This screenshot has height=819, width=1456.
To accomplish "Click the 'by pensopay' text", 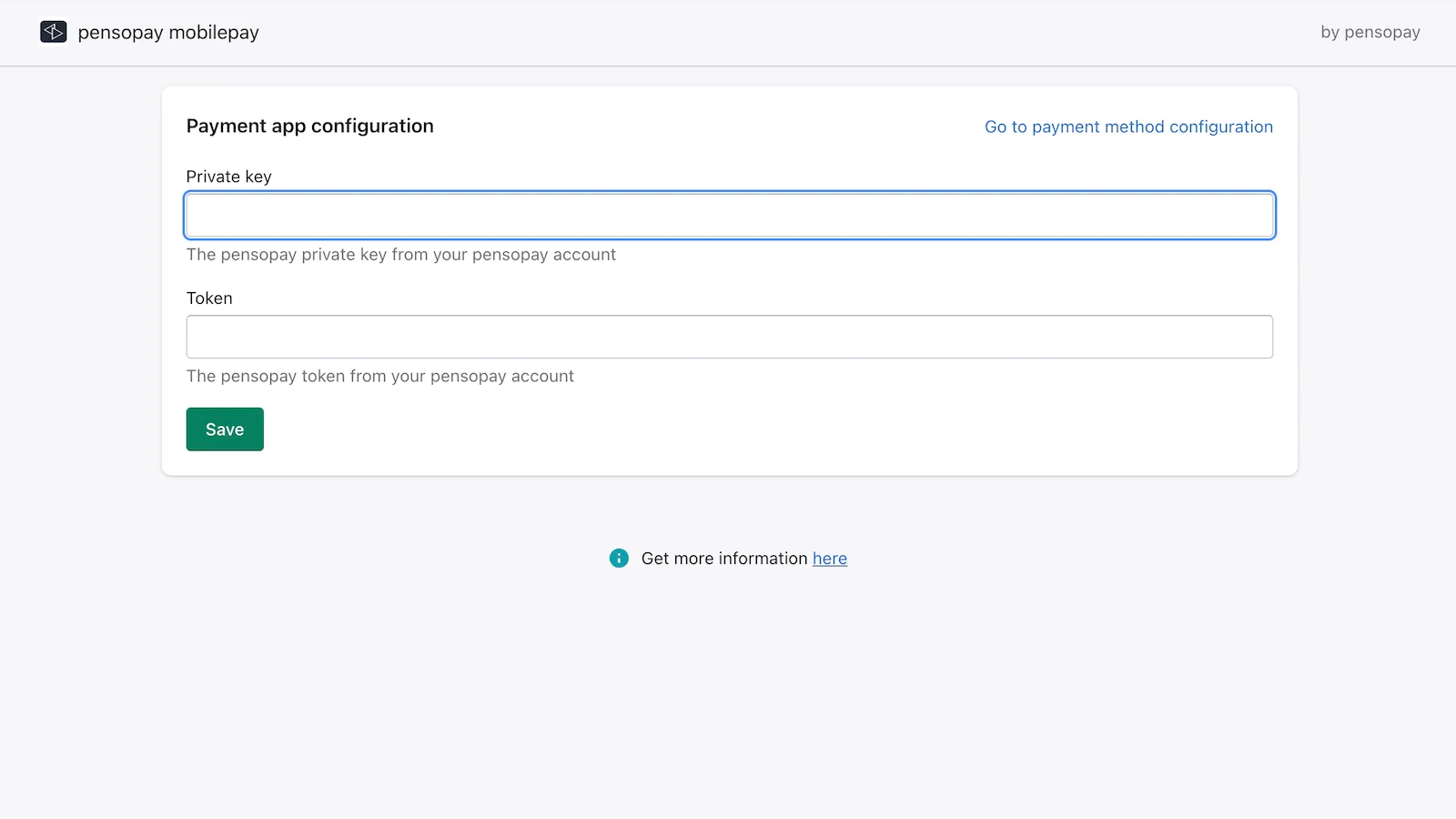I will (1370, 32).
